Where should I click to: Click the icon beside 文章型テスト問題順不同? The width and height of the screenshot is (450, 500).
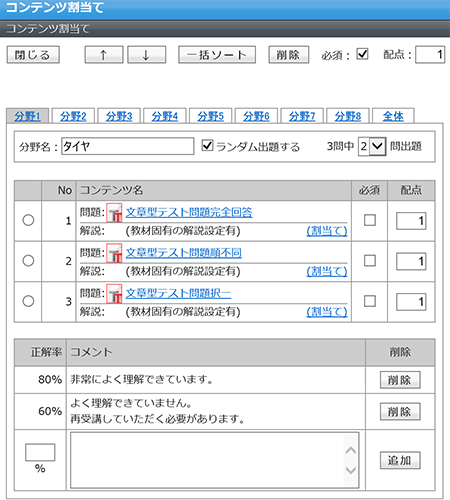click(x=114, y=253)
